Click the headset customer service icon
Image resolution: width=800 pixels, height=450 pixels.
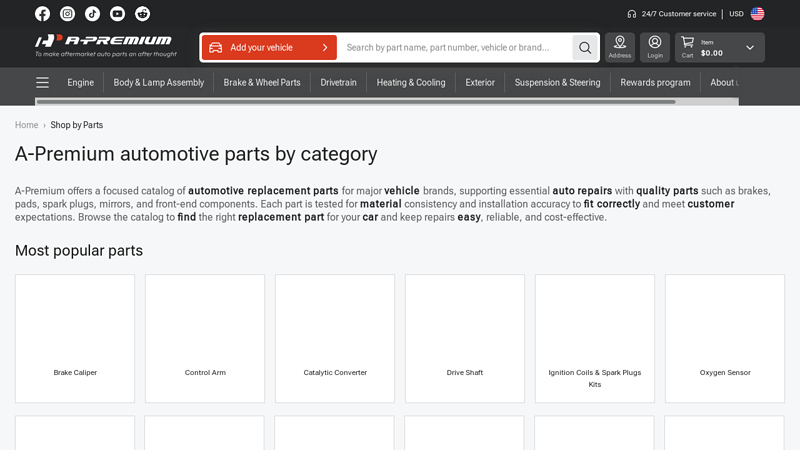tap(632, 14)
